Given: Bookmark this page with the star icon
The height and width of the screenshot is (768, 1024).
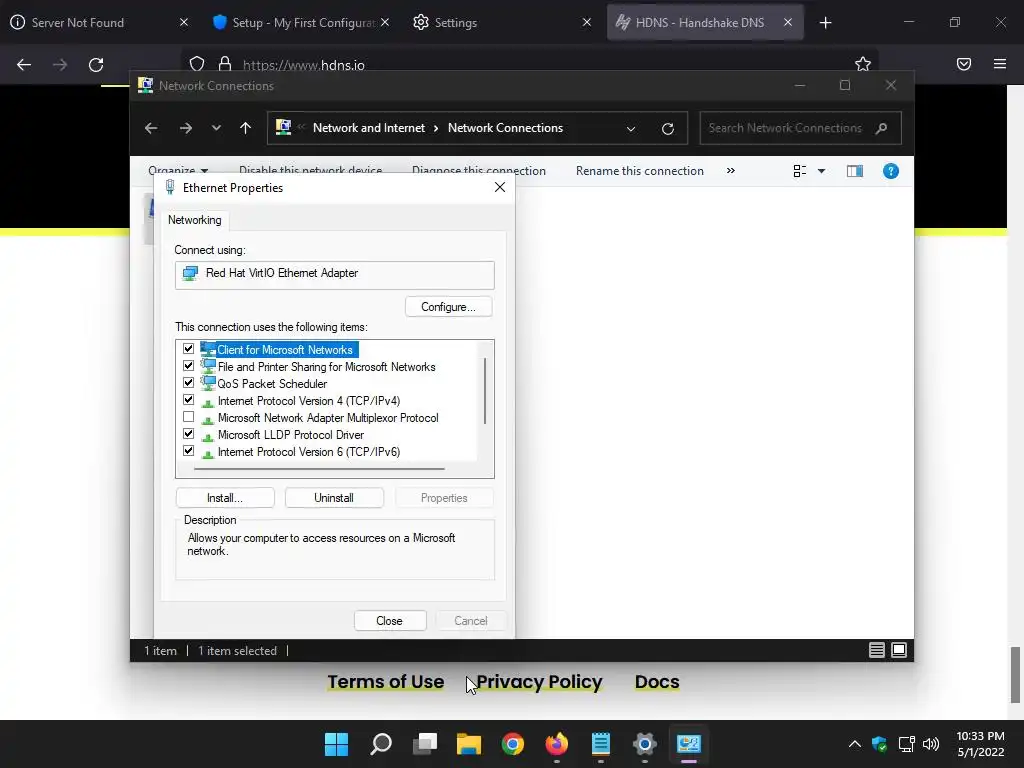Looking at the screenshot, I should point(863,64).
